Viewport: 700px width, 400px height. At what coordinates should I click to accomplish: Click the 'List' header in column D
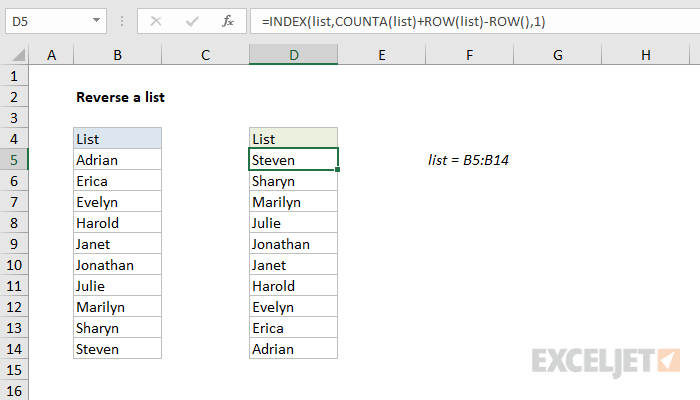point(293,139)
